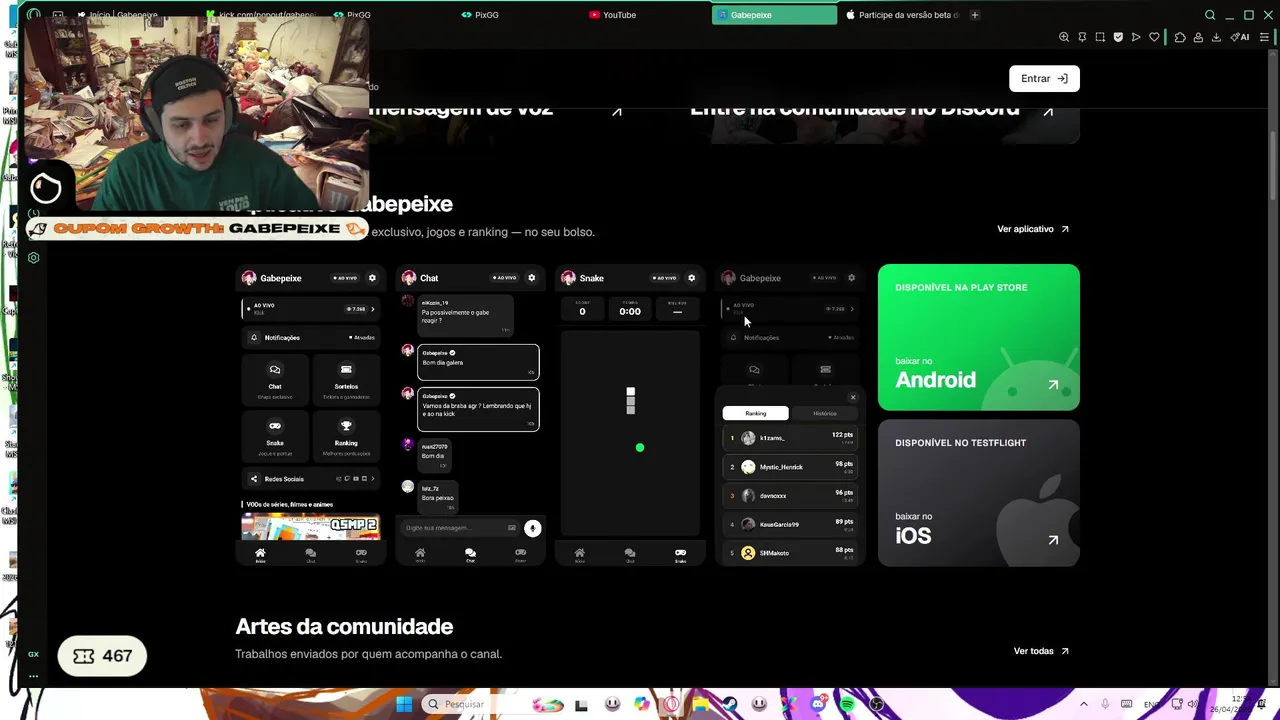Click the Snake bottom nav icon in Snake screen
The image size is (1280, 720).
(680, 554)
